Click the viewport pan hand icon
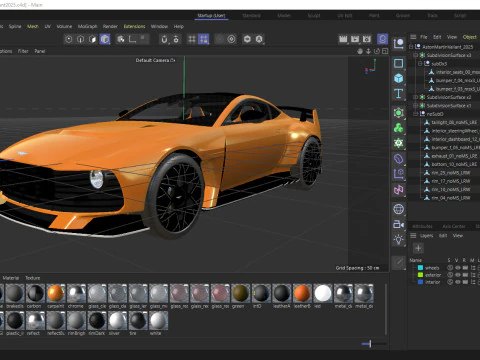Viewport: 480px width, 360px height. (x=360, y=51)
